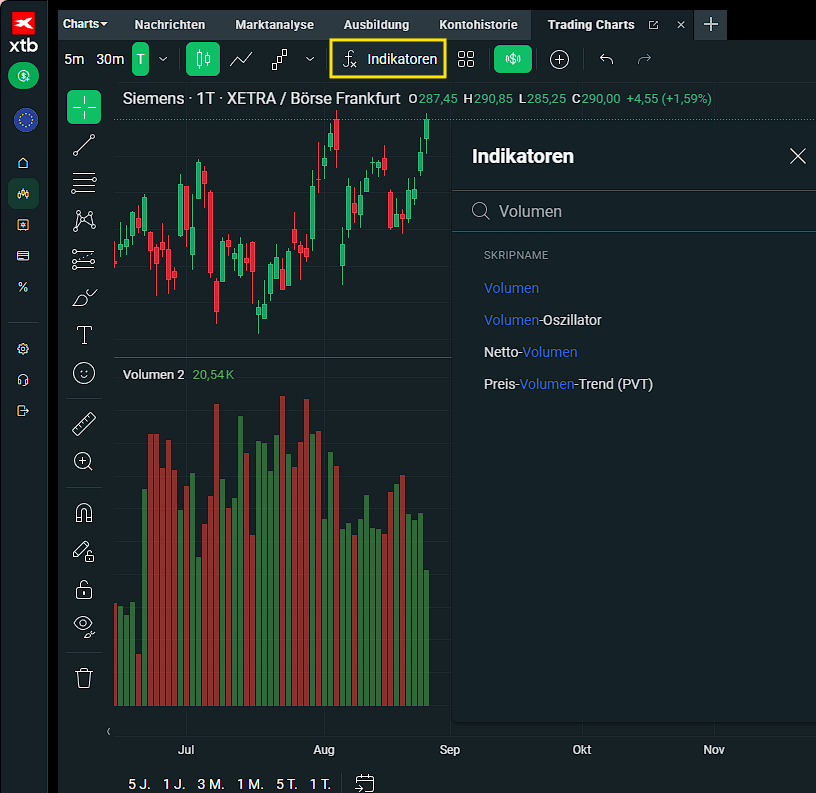Select Preis-Volumen-Trend (PVT) indicator
The width and height of the screenshot is (816, 793).
(568, 384)
